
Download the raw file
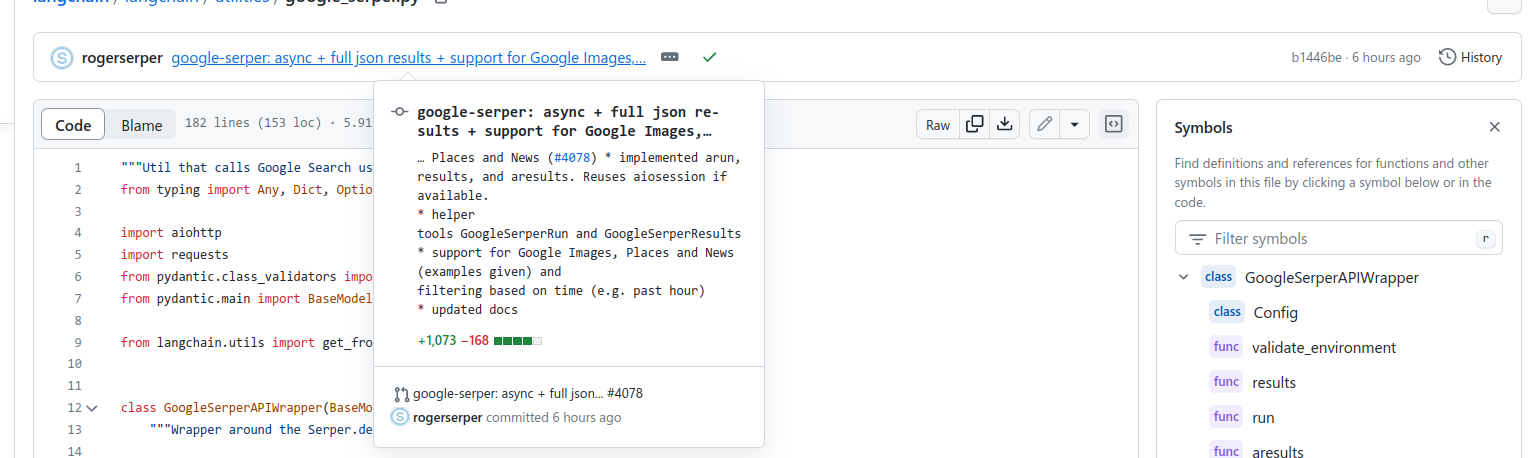1005,125
